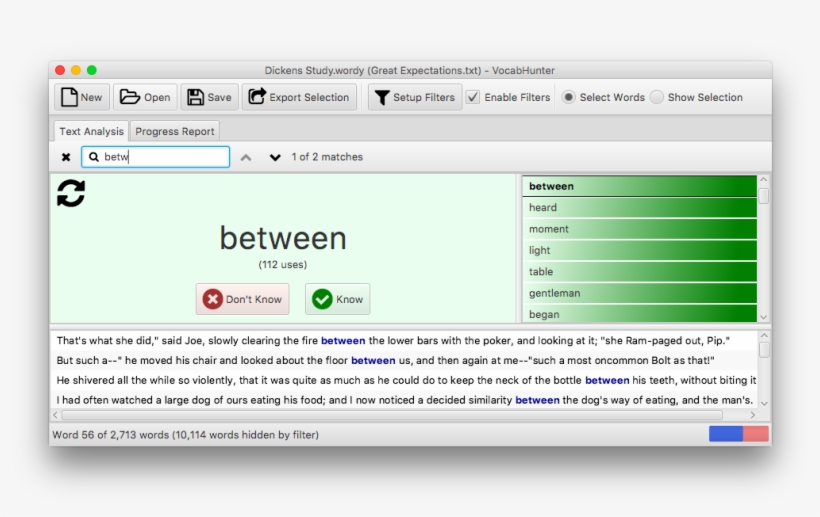The width and height of the screenshot is (820, 517).
Task: Click the green checkmark icon on Know
Action: point(322,299)
